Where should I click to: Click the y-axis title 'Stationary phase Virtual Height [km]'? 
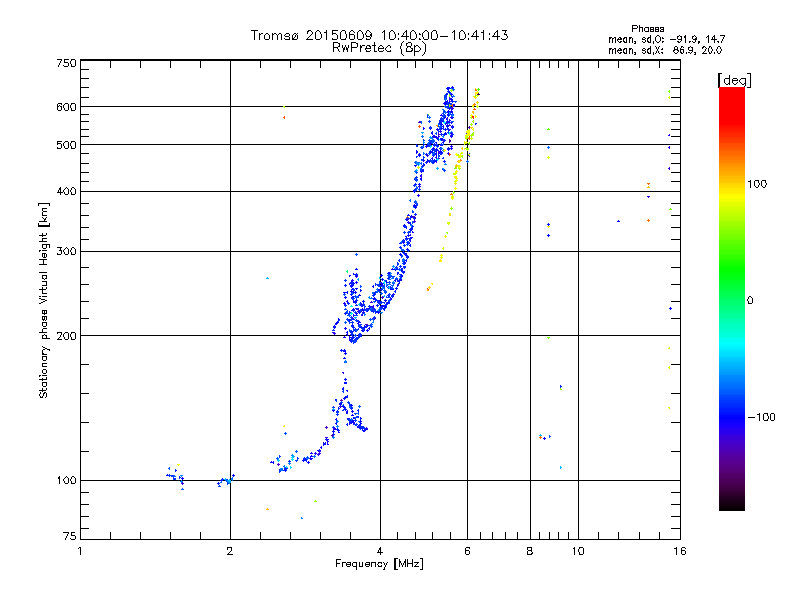point(44,300)
